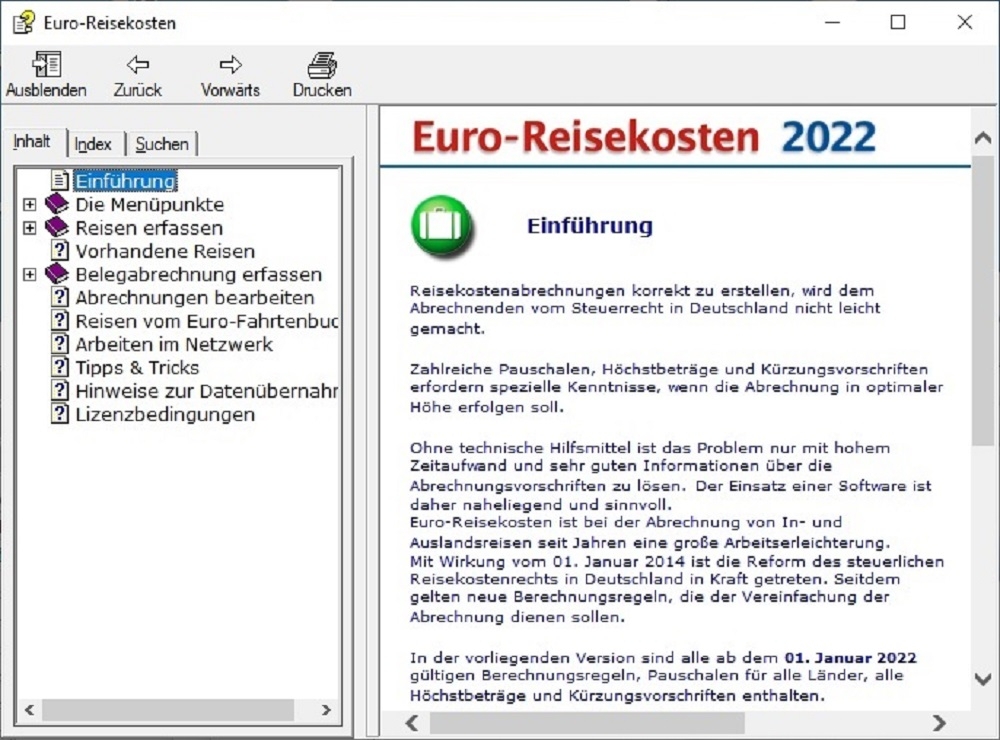Click the Ausblenden toolbar icon
Viewport: 1000px width, 740px height.
(47, 65)
